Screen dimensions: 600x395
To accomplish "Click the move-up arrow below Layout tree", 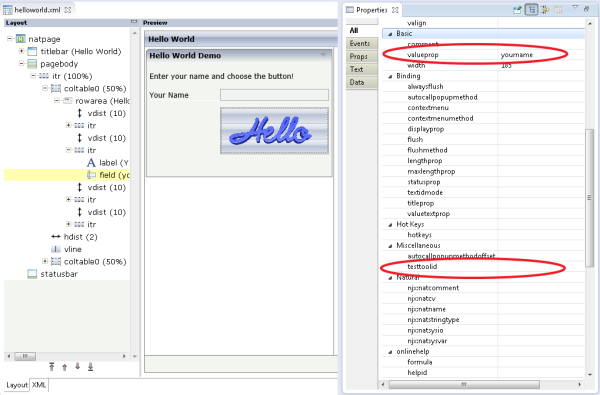I will tap(64, 367).
